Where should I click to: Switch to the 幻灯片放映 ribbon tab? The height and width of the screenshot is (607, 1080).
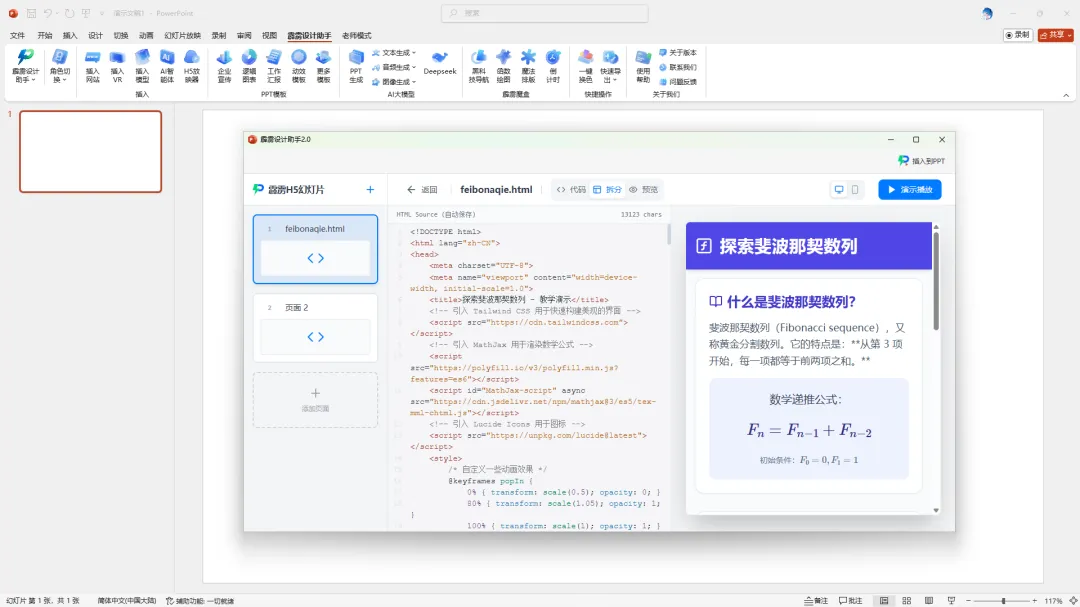[183, 35]
